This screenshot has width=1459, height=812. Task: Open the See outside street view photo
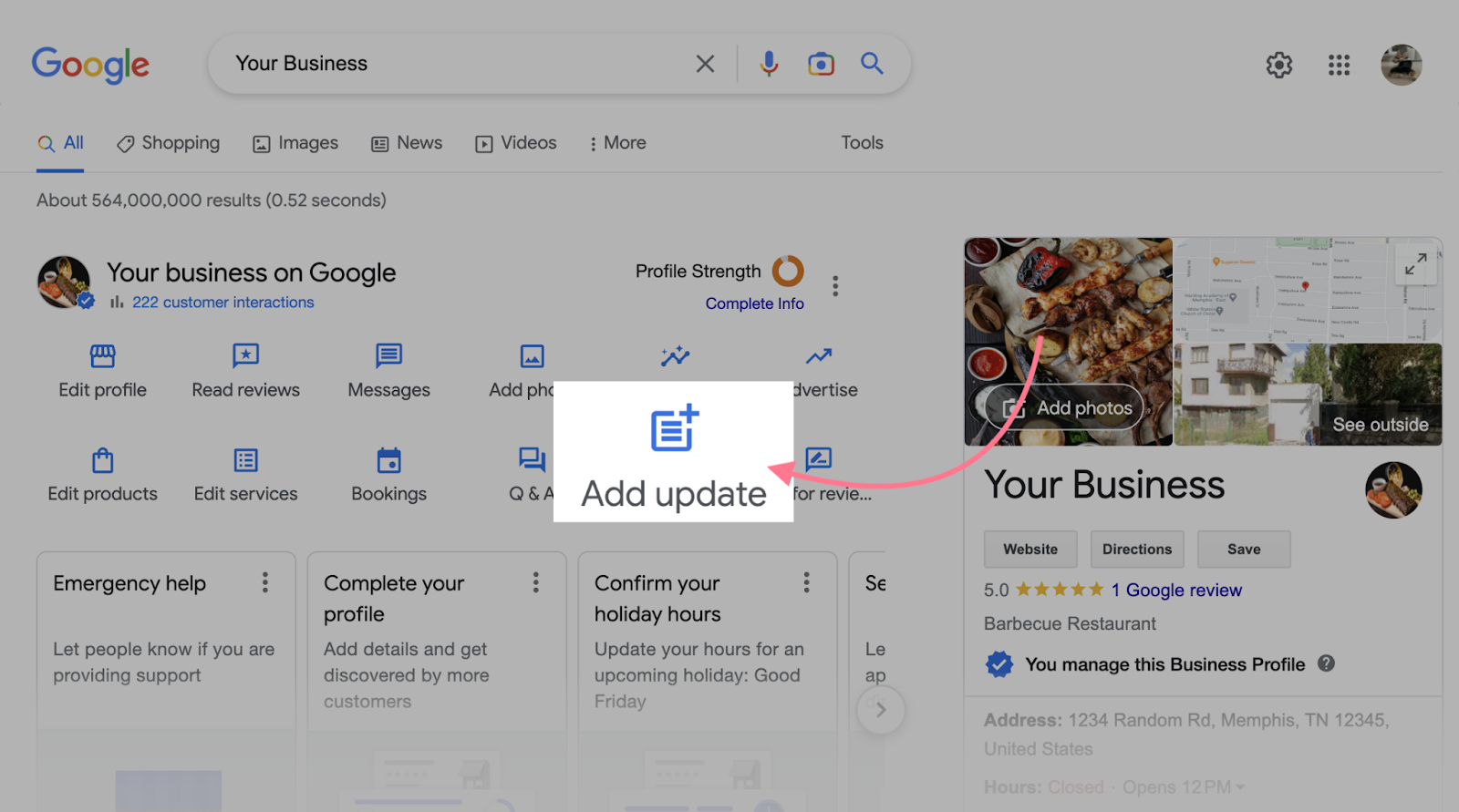[x=1308, y=395]
